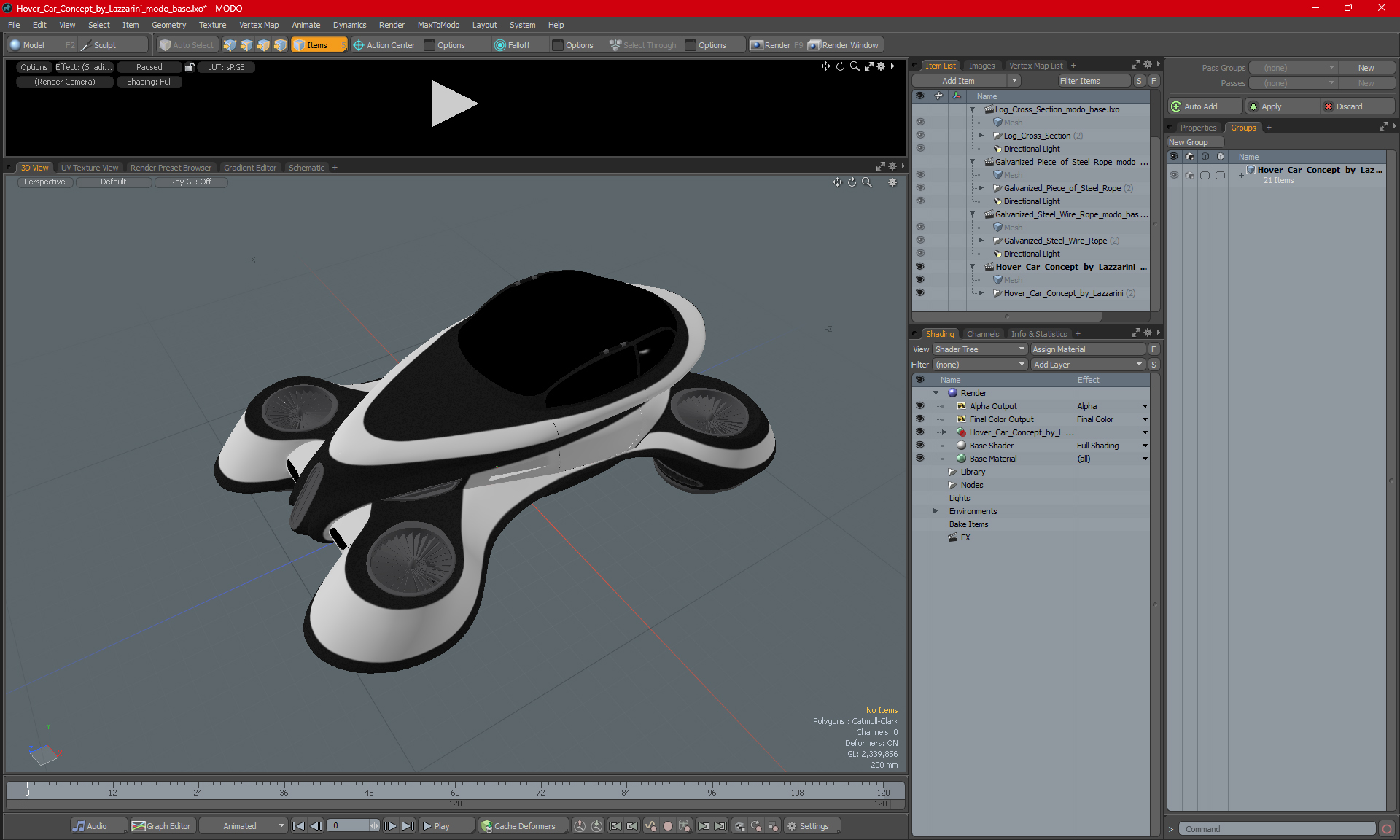Image resolution: width=1400 pixels, height=840 pixels.
Task: Activate the Items selection mode
Action: [x=319, y=45]
